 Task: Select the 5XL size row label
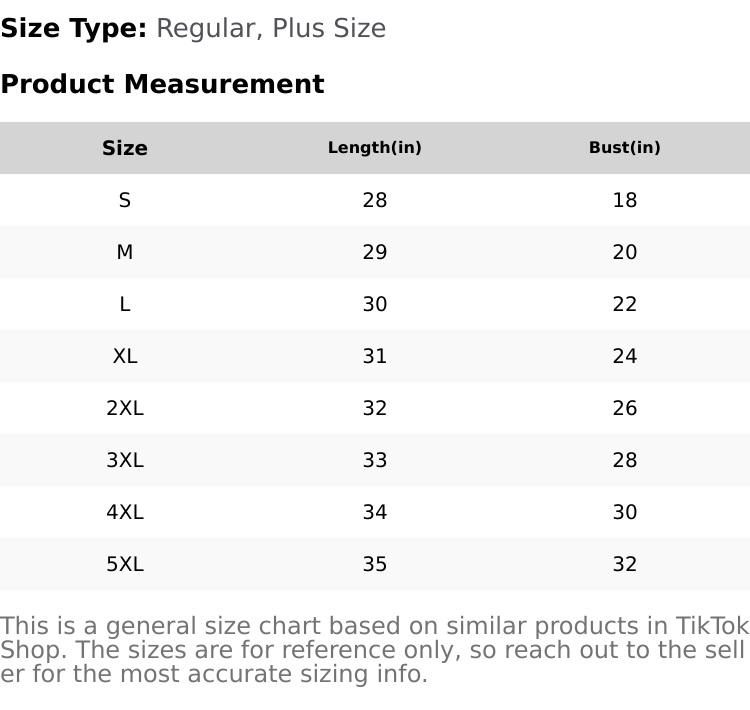125,564
